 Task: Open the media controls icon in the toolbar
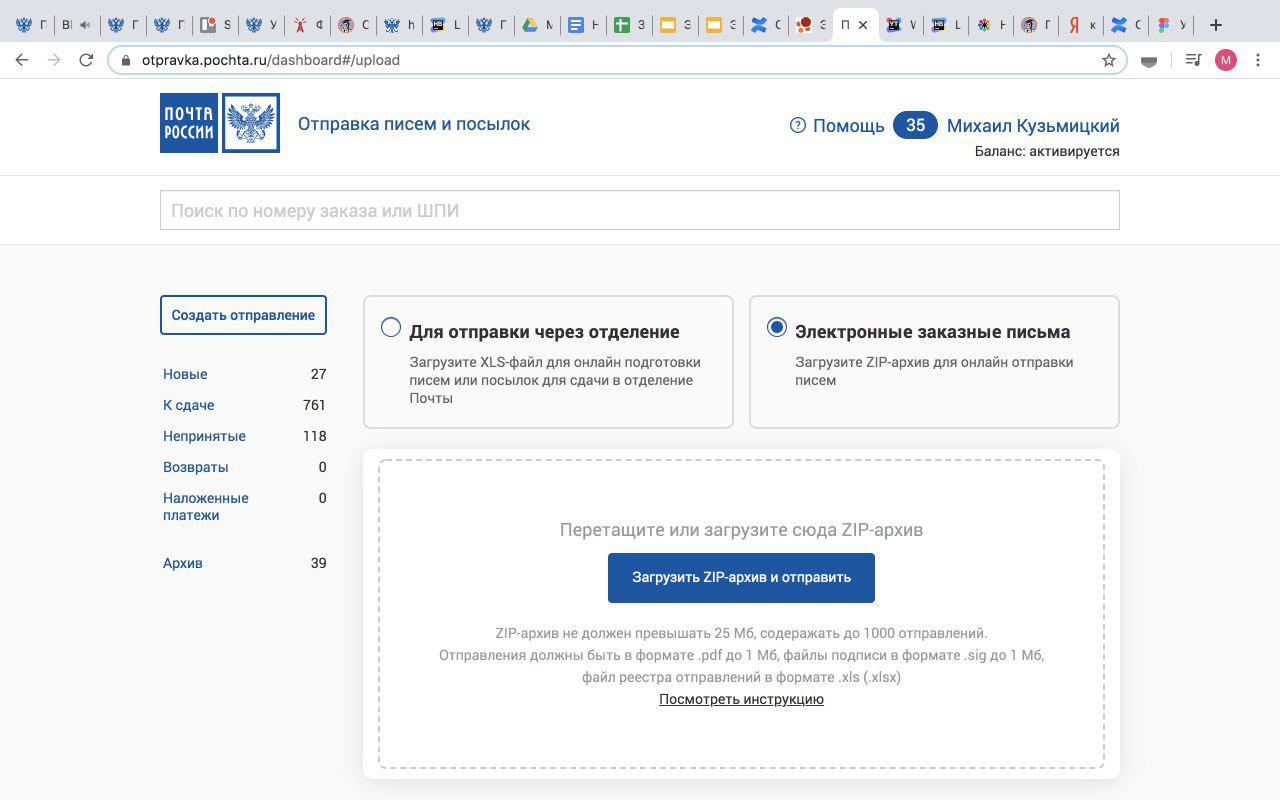(1192, 60)
